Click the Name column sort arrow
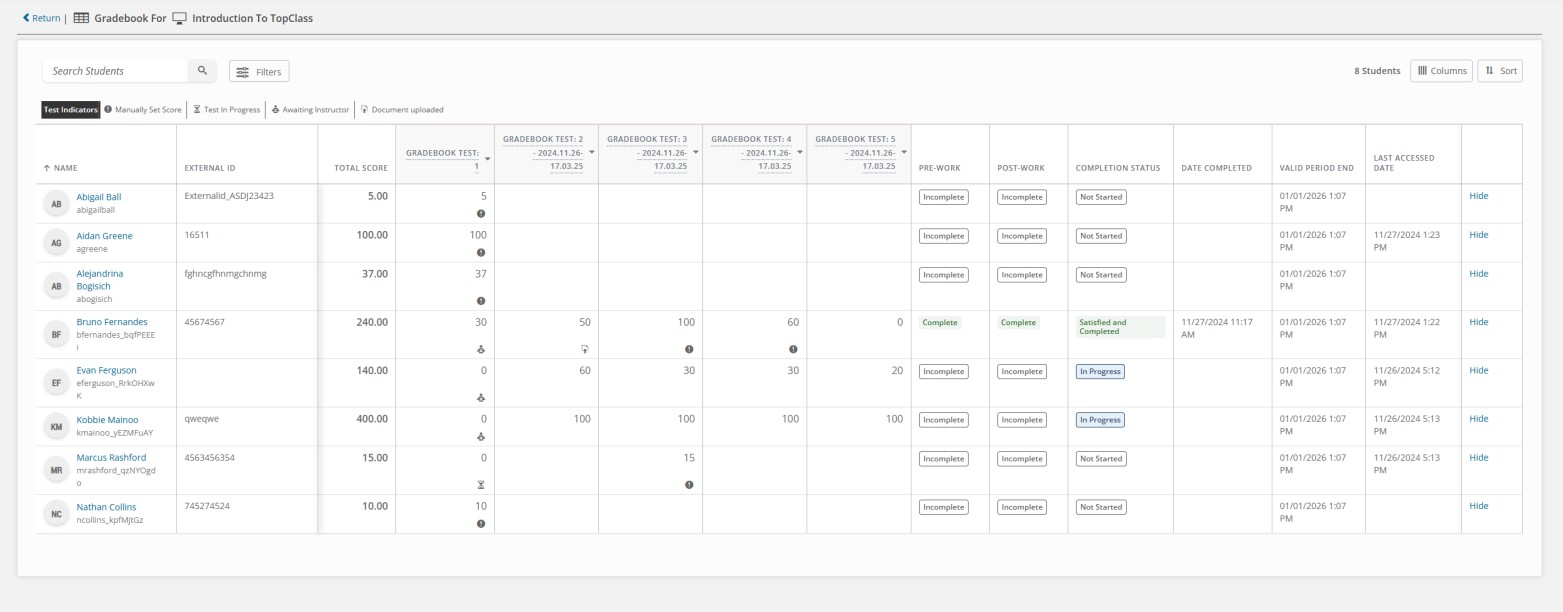 [46, 168]
